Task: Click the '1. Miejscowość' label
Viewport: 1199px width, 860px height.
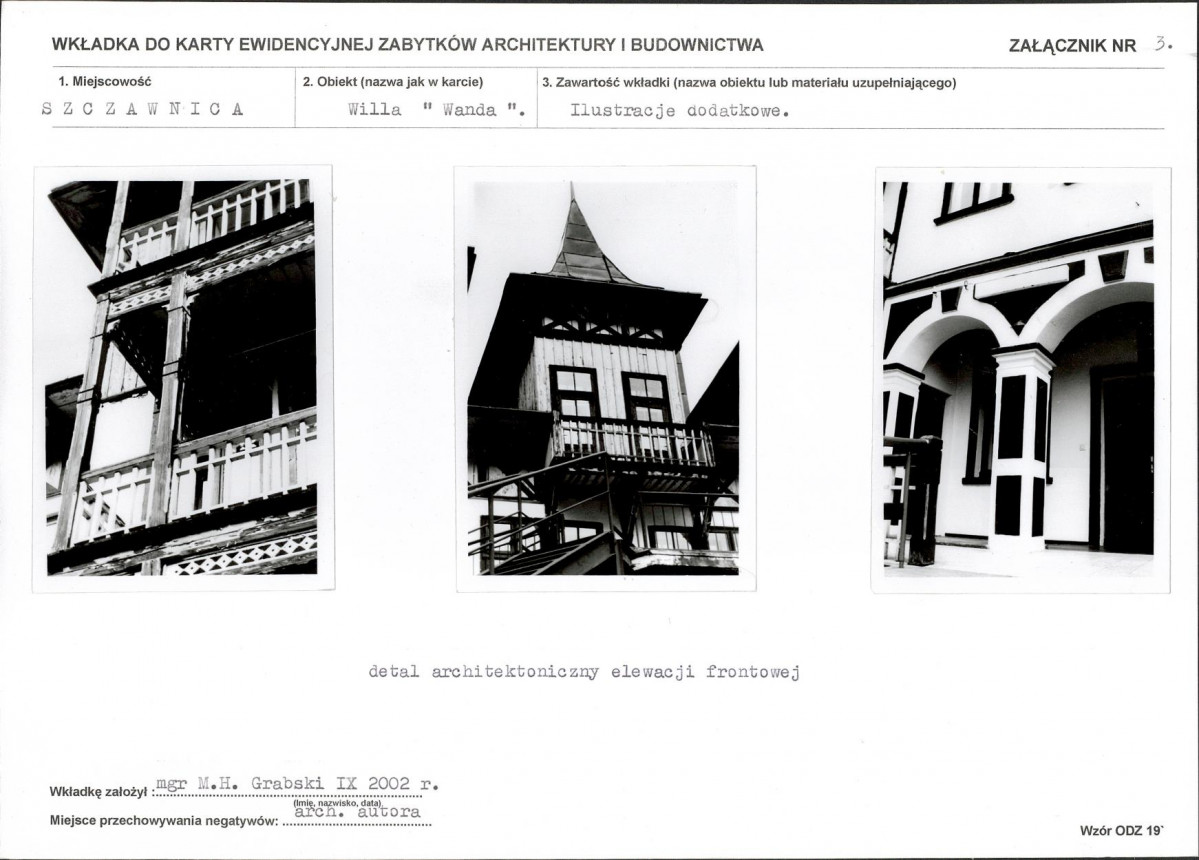Action: click(x=105, y=81)
